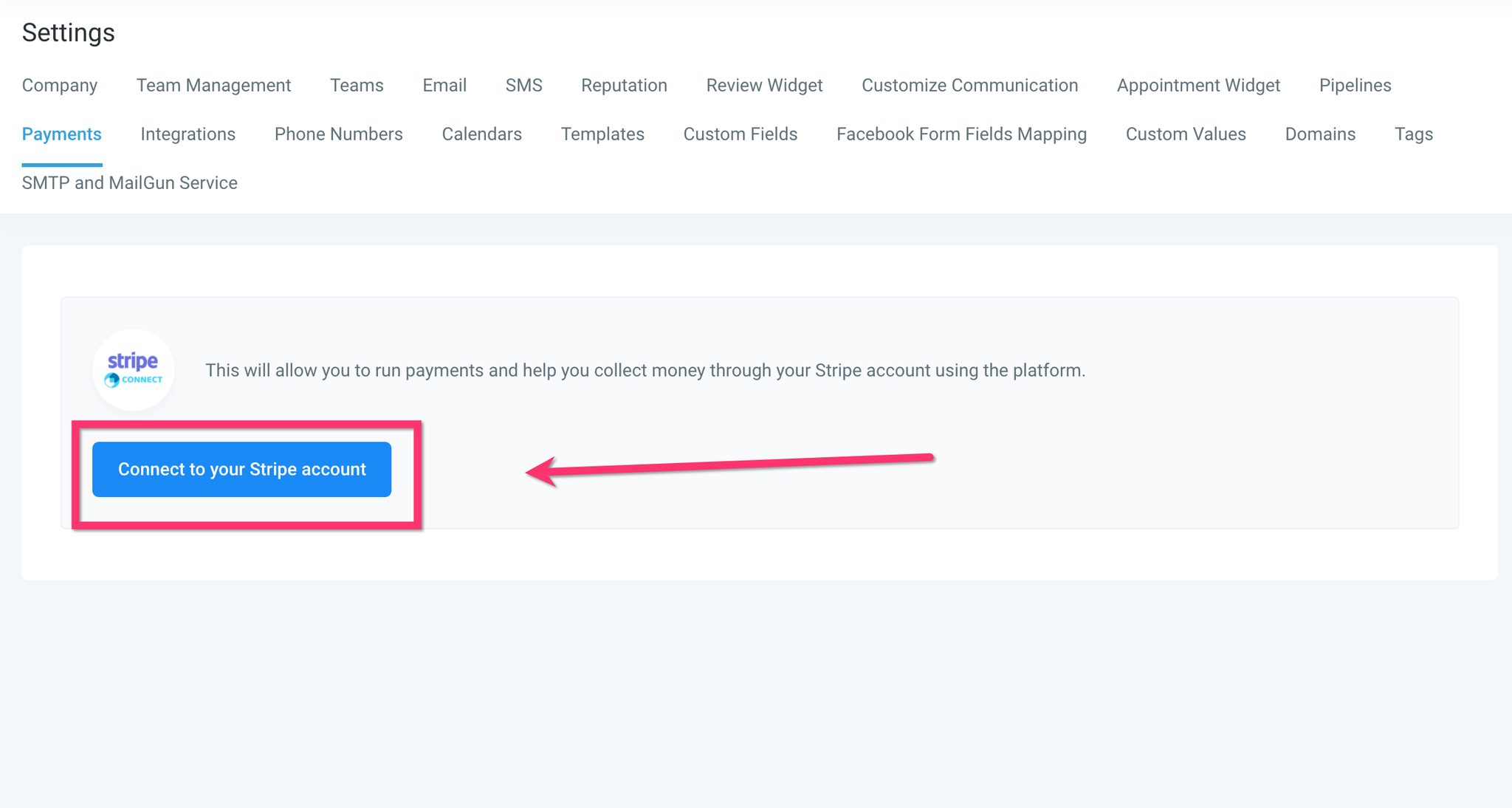
Task: Go to the Teams tab
Action: point(357,86)
